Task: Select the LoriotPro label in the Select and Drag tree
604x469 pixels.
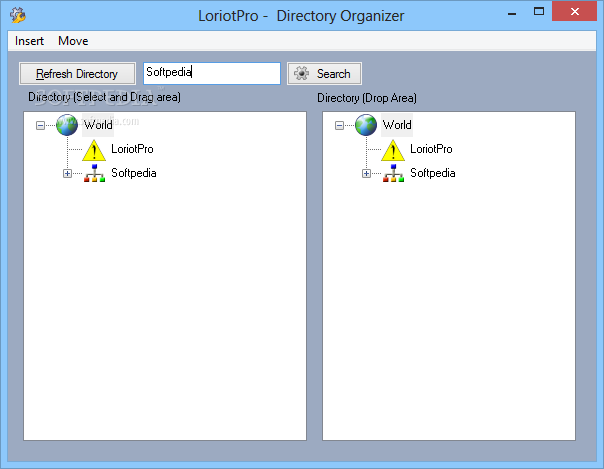Action: [x=132, y=149]
